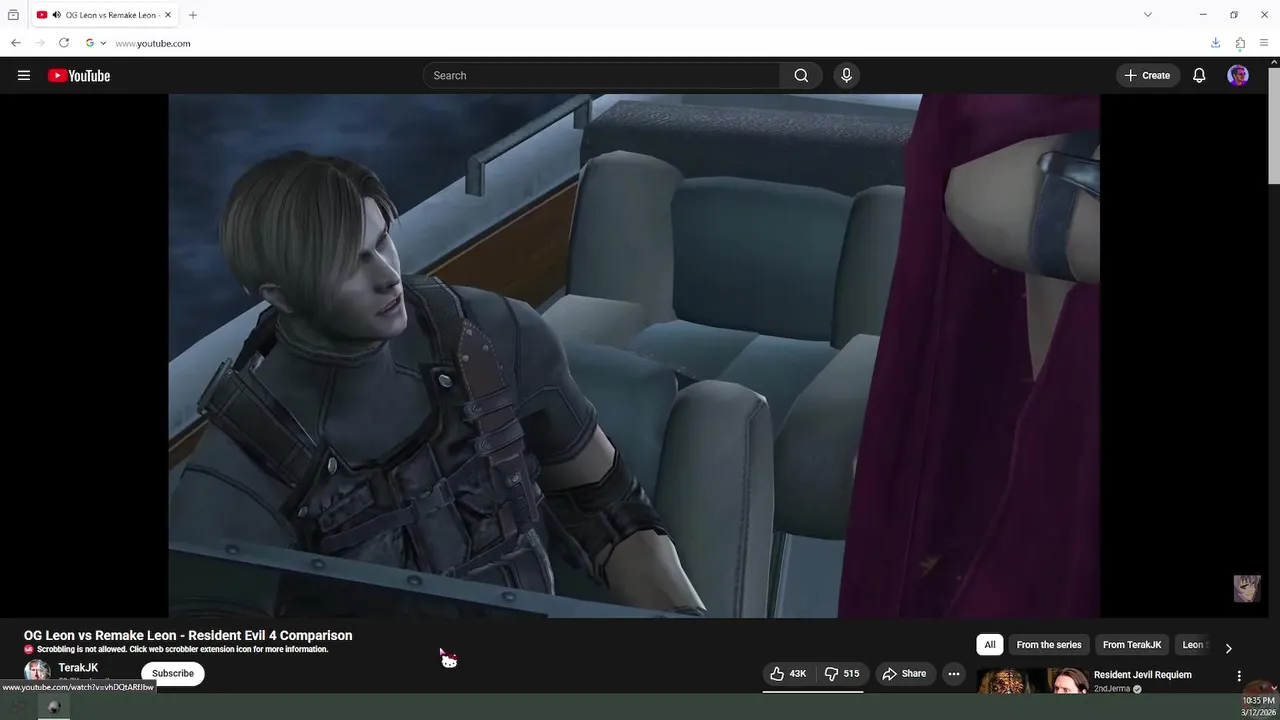The width and height of the screenshot is (1280, 720).
Task: Open TerakJK channel avatar
Action: click(37, 671)
